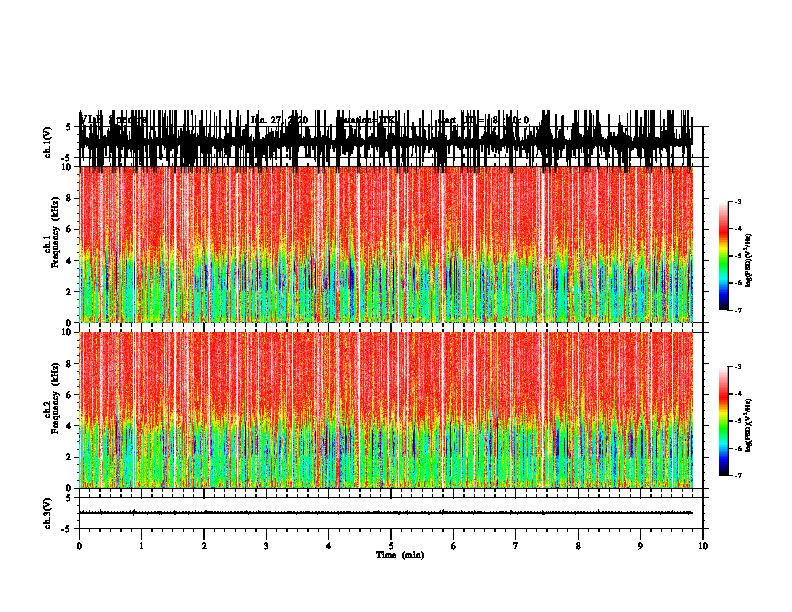Click the +5 tick label of ch.1(V) waveform
Screen dimensions: 792x612
click(68, 127)
